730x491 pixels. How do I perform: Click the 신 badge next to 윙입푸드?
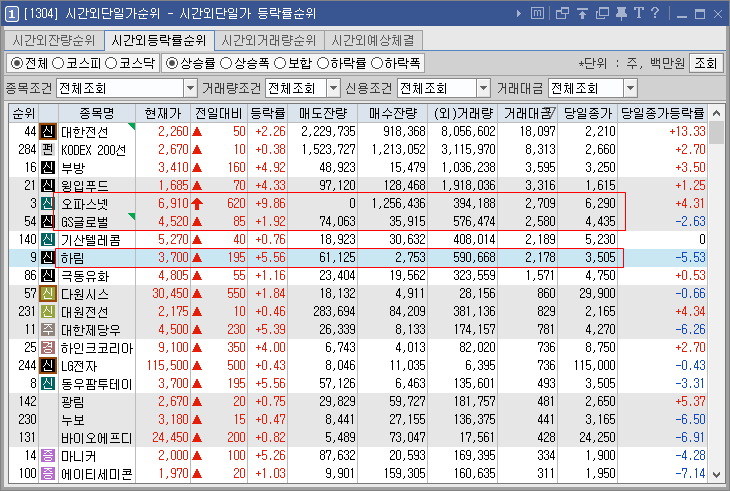tap(48, 186)
